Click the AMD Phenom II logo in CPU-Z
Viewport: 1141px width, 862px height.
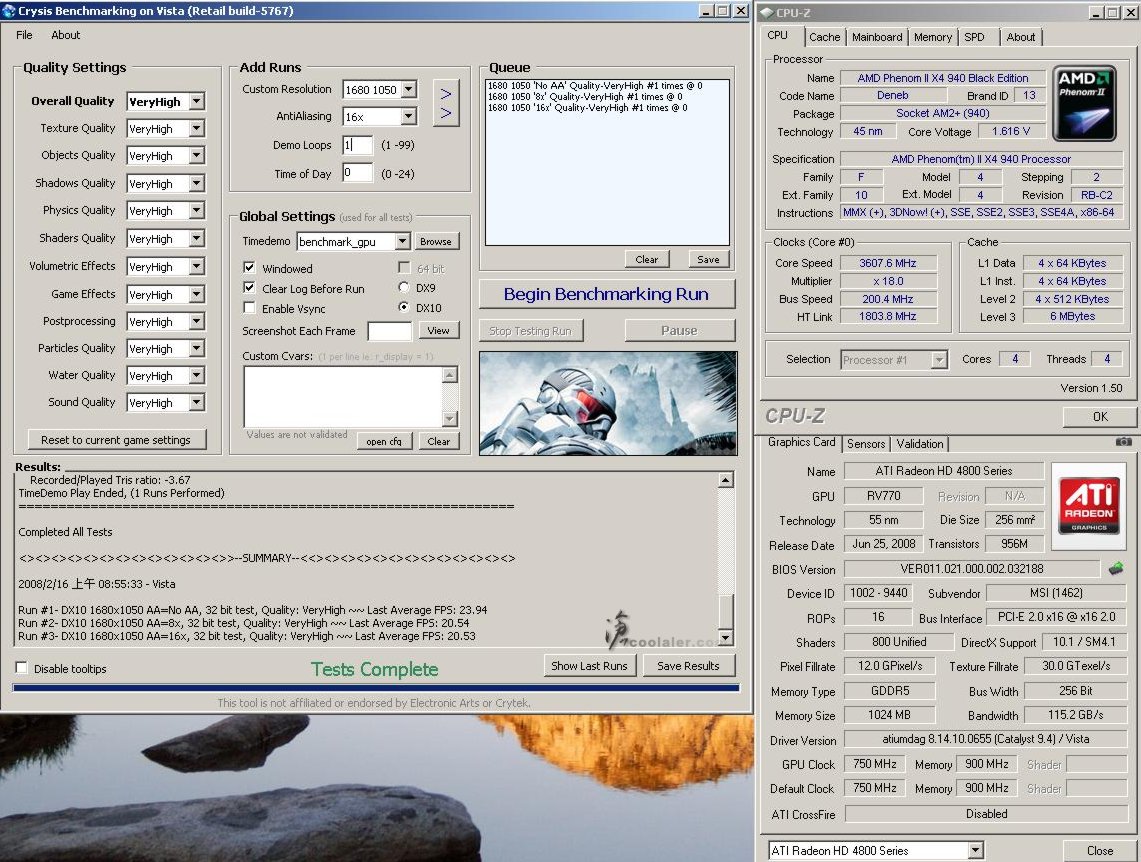point(1084,103)
